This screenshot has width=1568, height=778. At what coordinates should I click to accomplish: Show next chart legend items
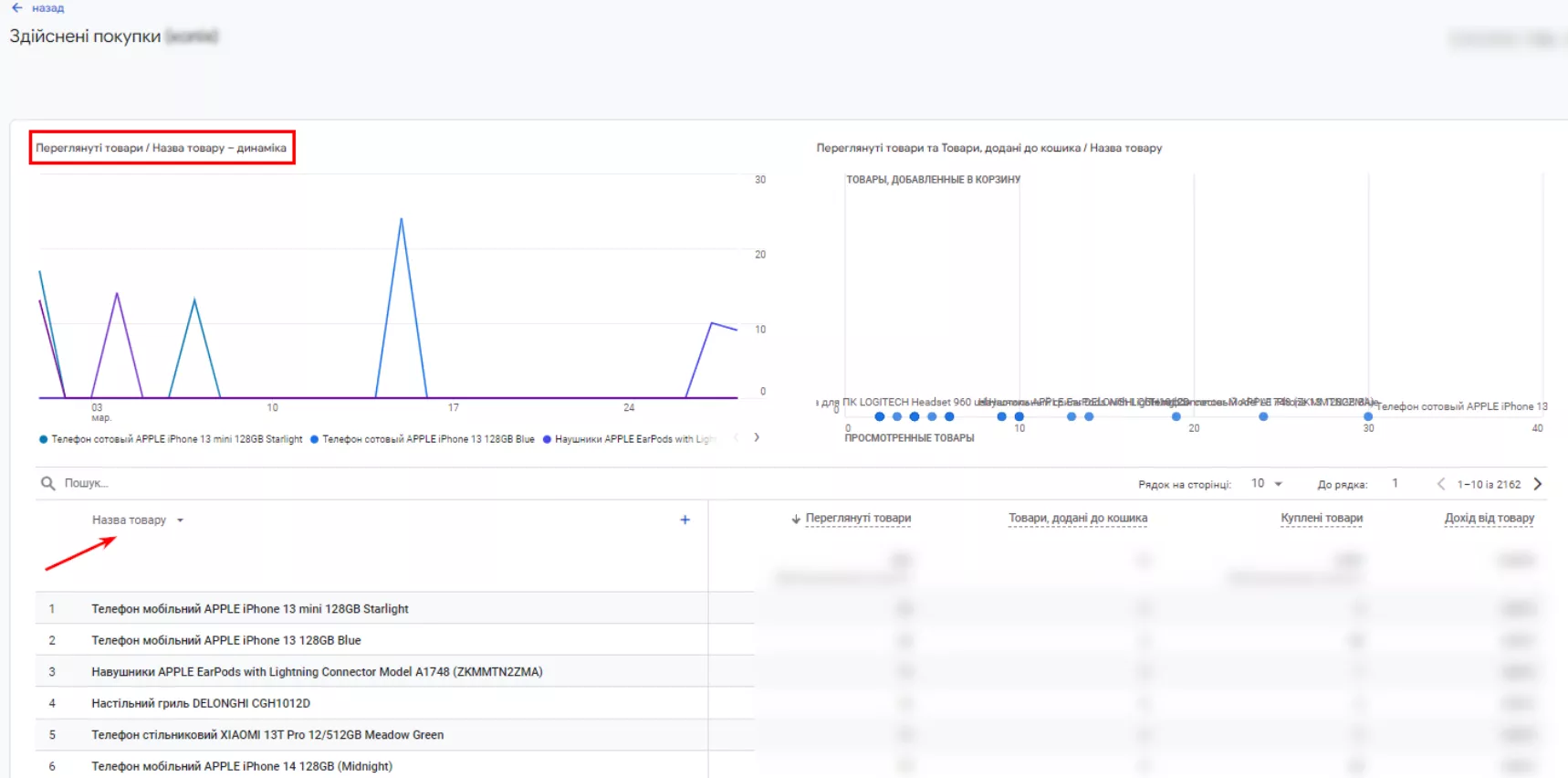(757, 437)
